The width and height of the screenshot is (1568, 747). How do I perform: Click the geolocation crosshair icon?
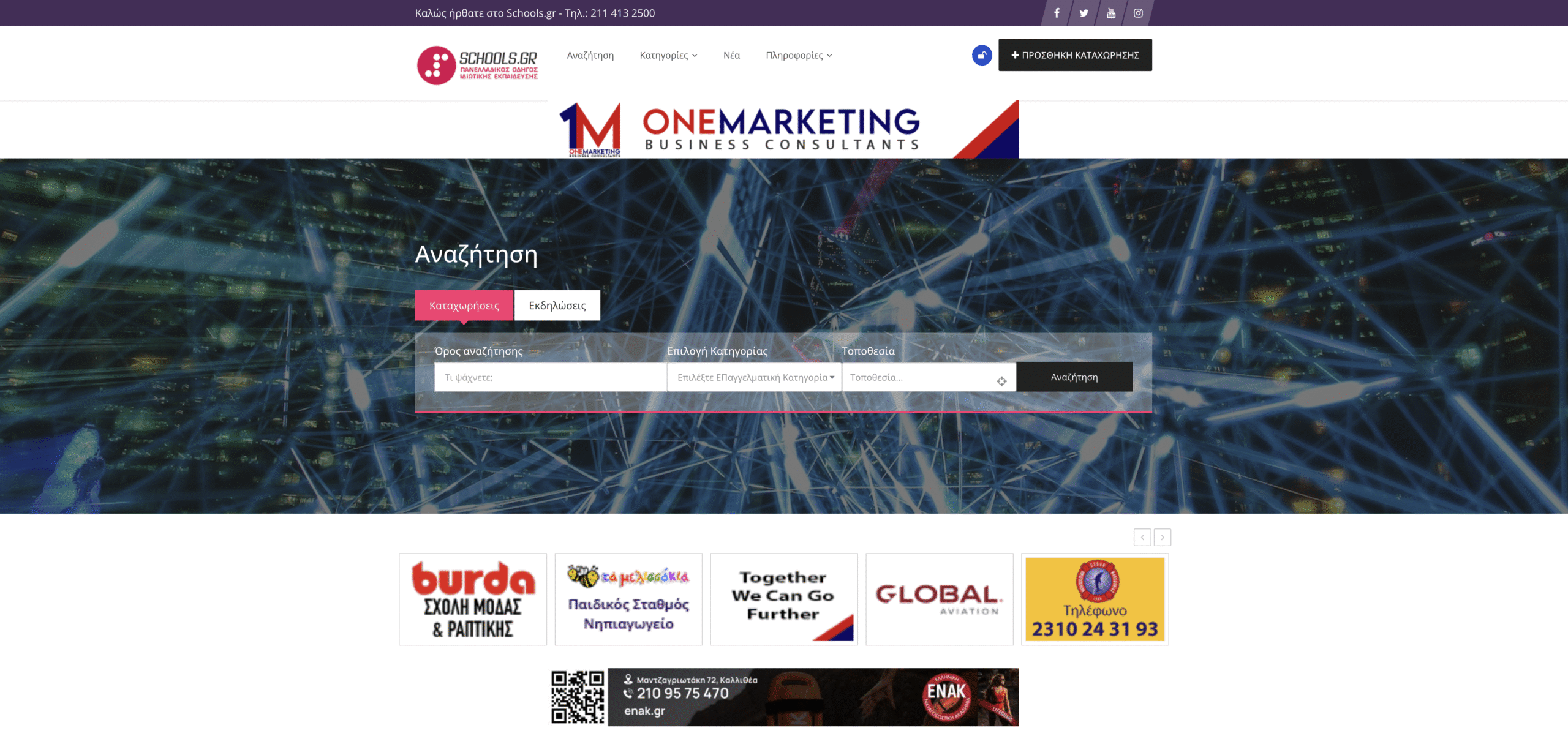pos(1001,381)
